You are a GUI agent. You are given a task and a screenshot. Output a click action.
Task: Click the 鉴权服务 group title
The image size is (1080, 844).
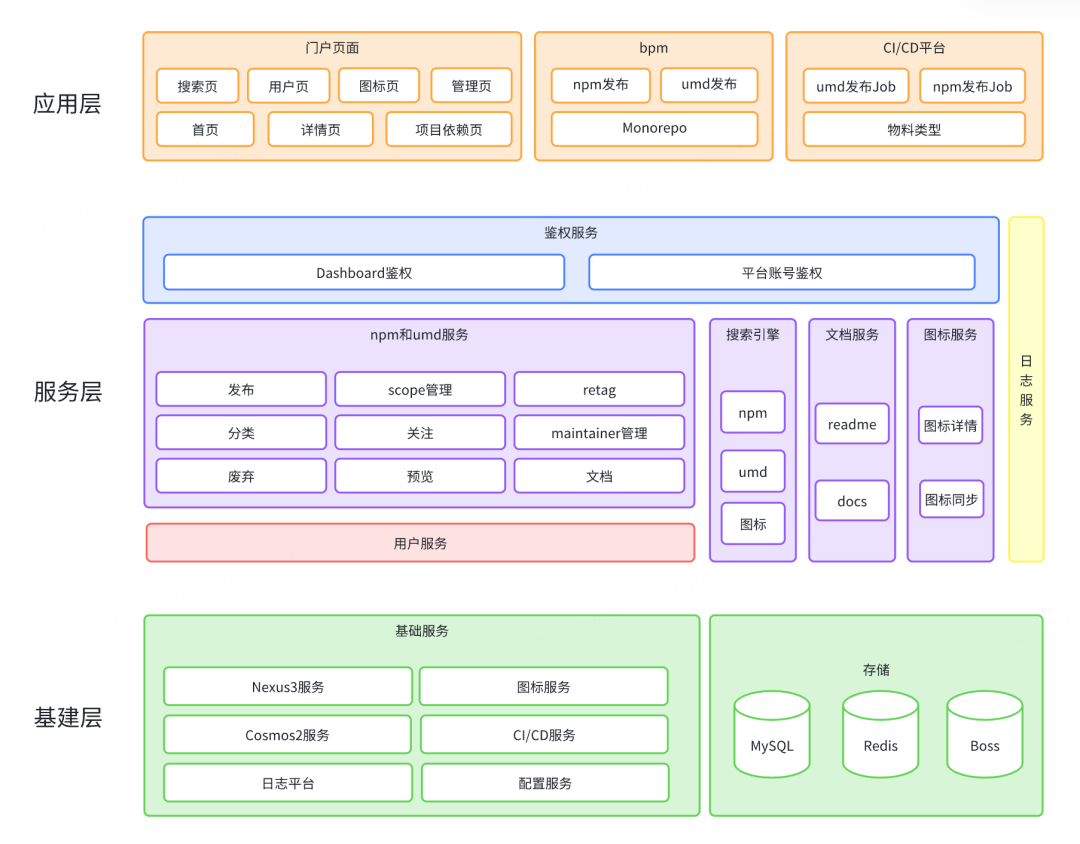coord(571,232)
